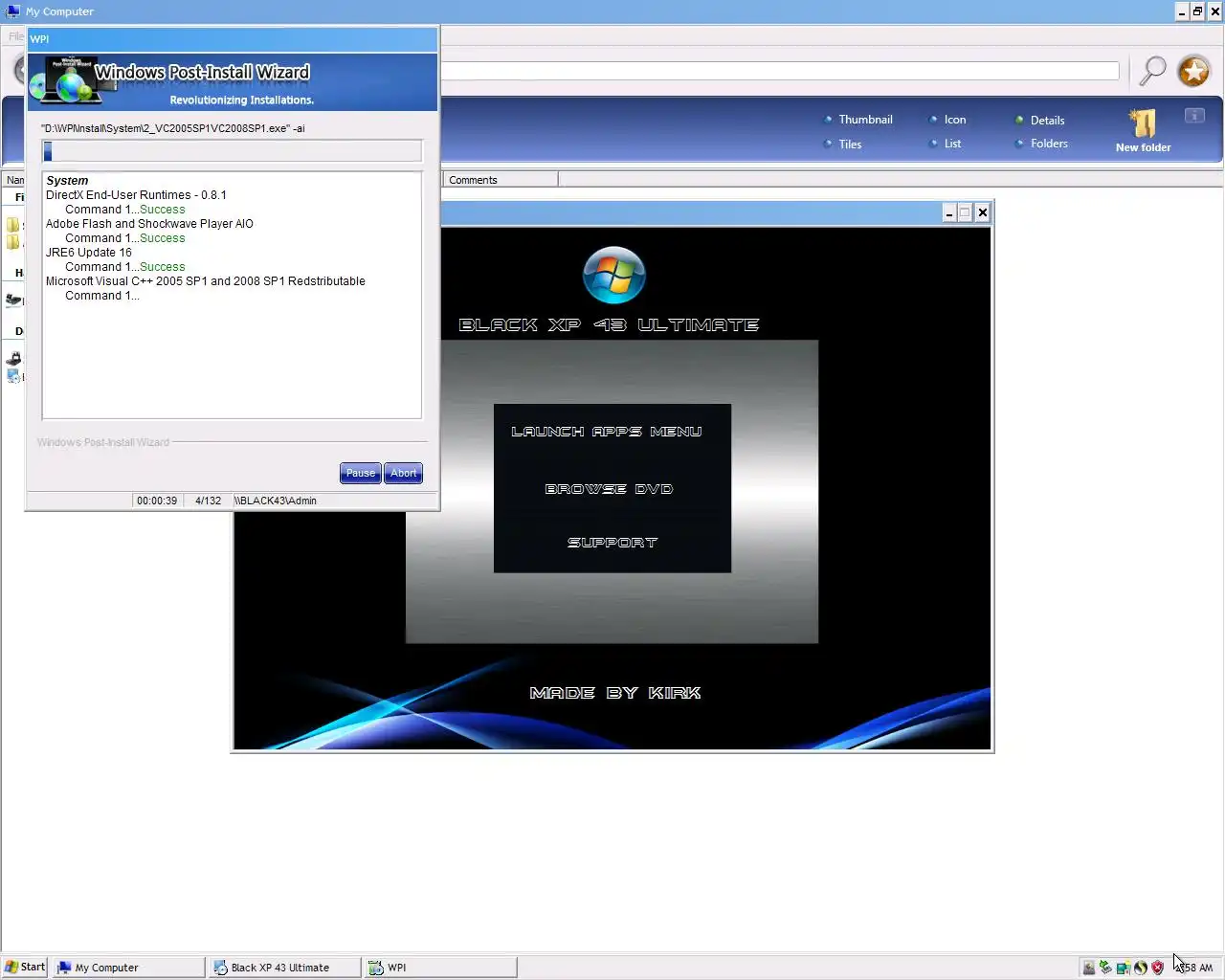Click Support menu entry
This screenshot has height=980, width=1225.
coord(612,543)
